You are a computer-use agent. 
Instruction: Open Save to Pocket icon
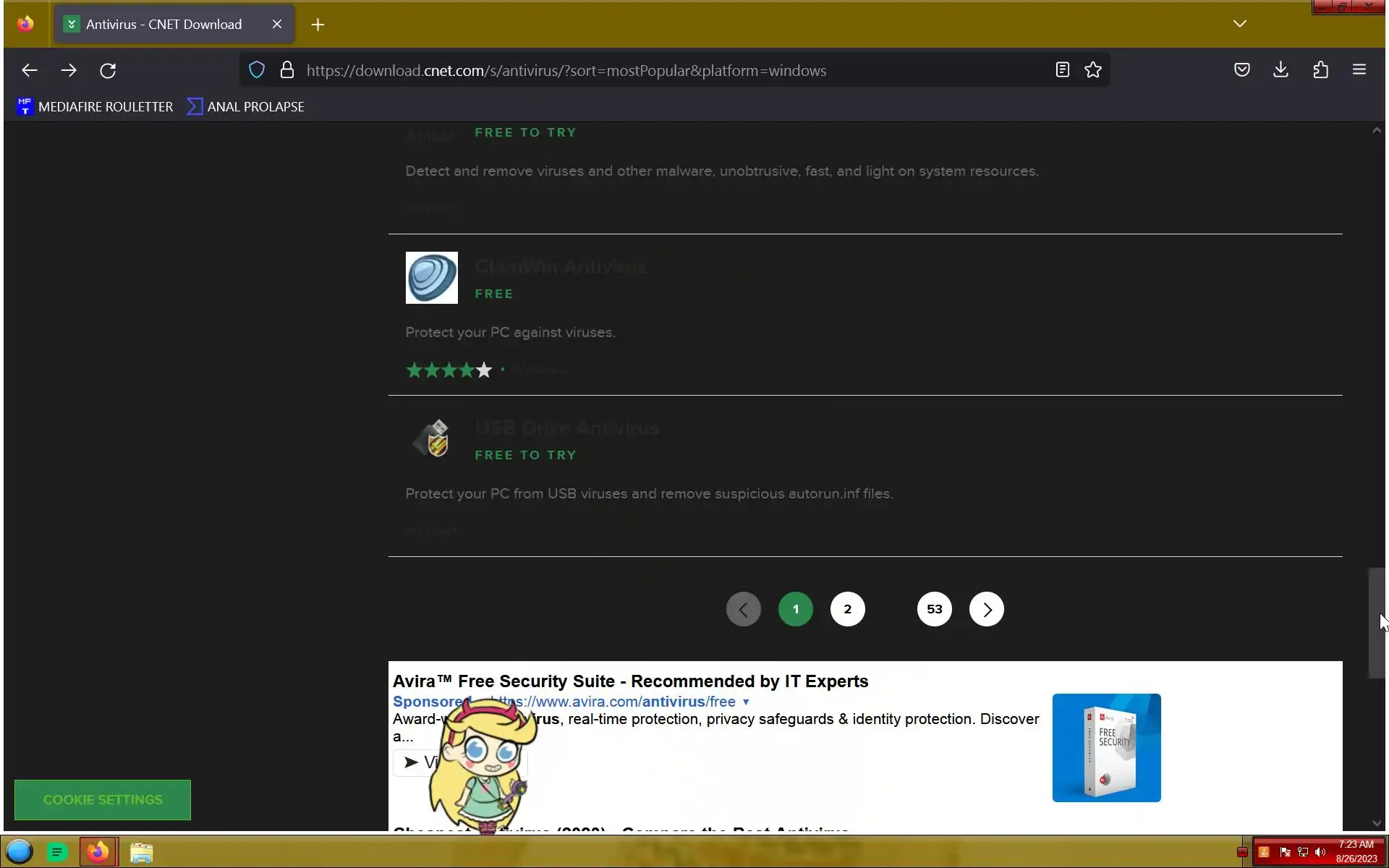1241,70
